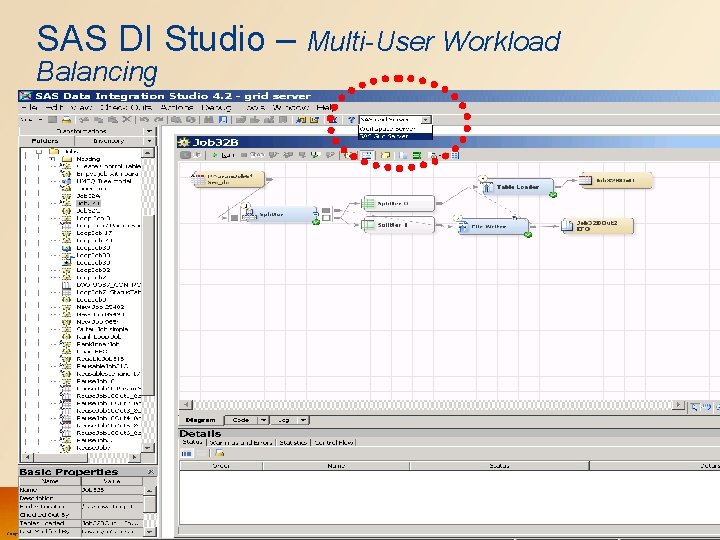This screenshot has width=720, height=540.
Task: Switch to the Folders tab
Action: pos(45,141)
